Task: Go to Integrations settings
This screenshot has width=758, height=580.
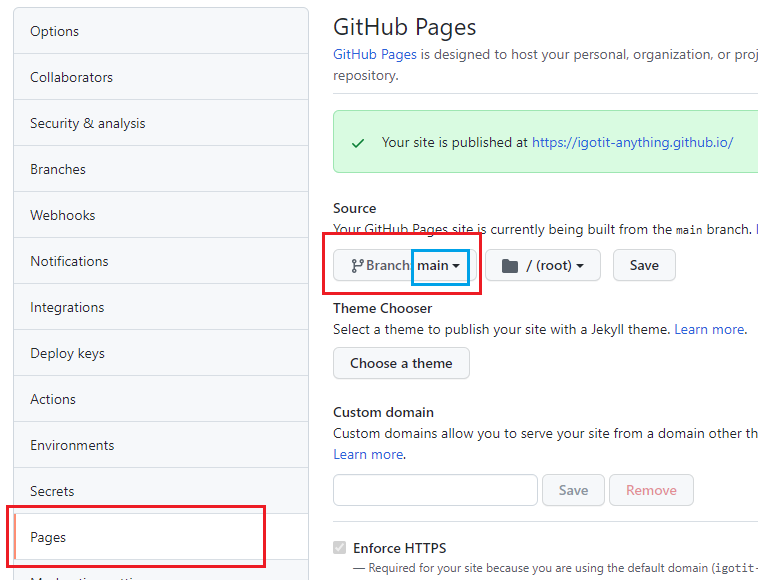Action: 161,307
